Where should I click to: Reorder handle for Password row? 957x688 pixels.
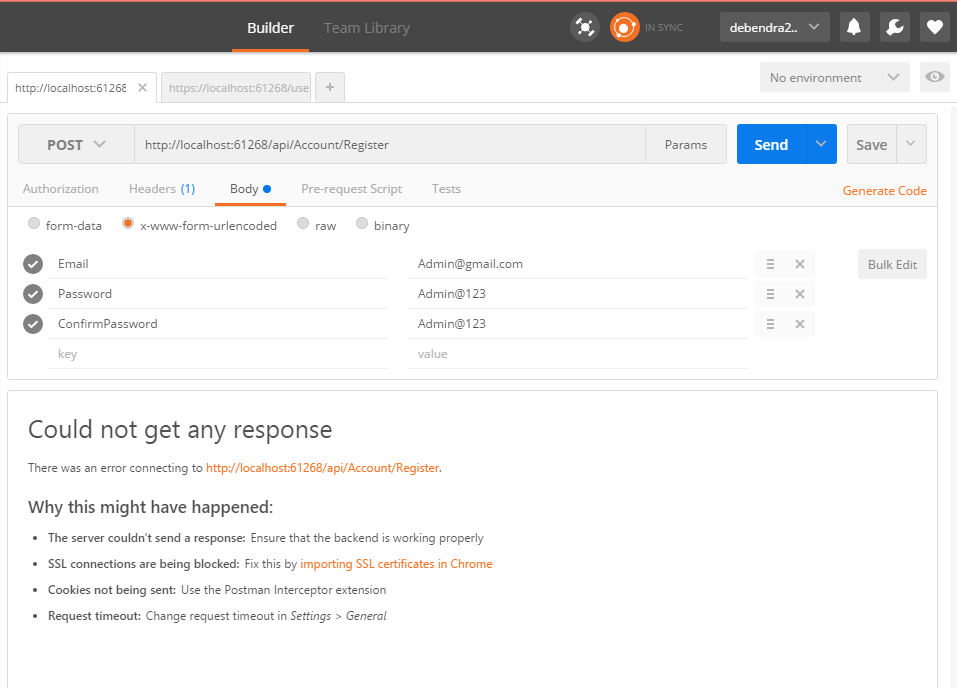coord(770,294)
